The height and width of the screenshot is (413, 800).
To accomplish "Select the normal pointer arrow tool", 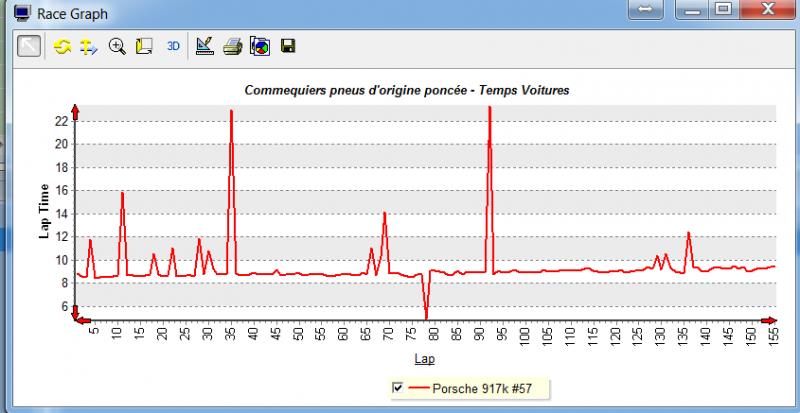I will pos(29,46).
